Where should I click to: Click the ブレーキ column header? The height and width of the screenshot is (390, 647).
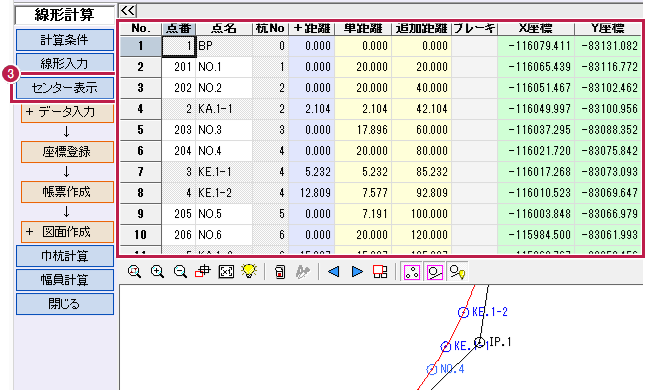tap(475, 28)
